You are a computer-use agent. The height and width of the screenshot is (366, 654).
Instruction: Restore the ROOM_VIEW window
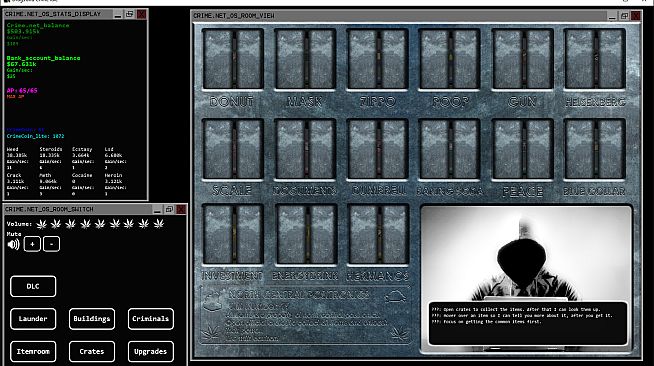pos(624,16)
